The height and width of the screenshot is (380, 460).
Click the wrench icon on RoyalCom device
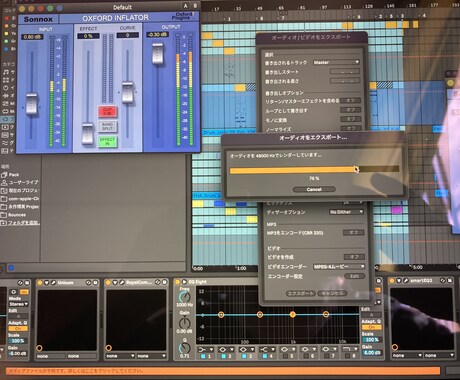(122, 282)
